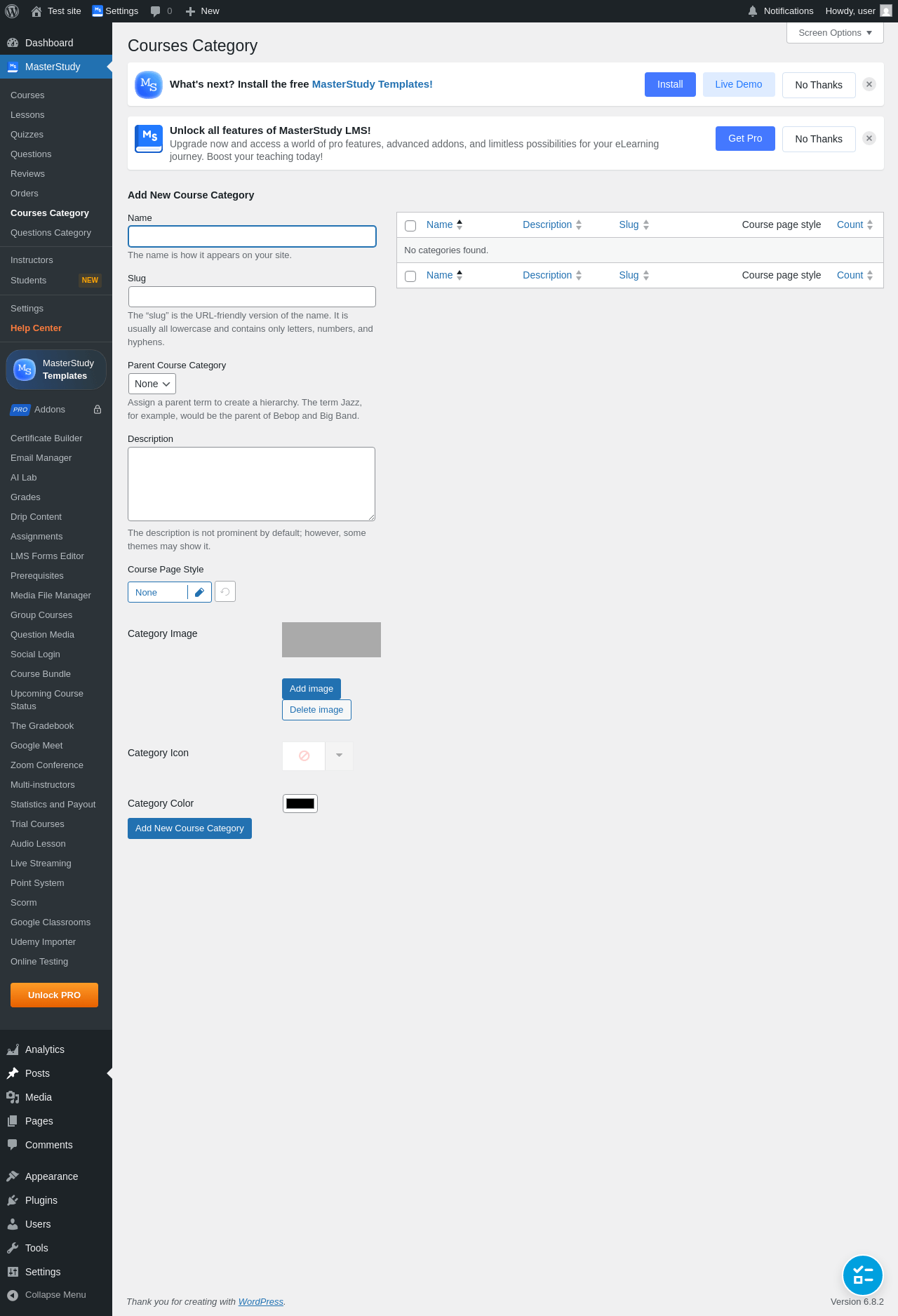
Task: Click No Thanks on the Templates notice
Action: click(819, 85)
